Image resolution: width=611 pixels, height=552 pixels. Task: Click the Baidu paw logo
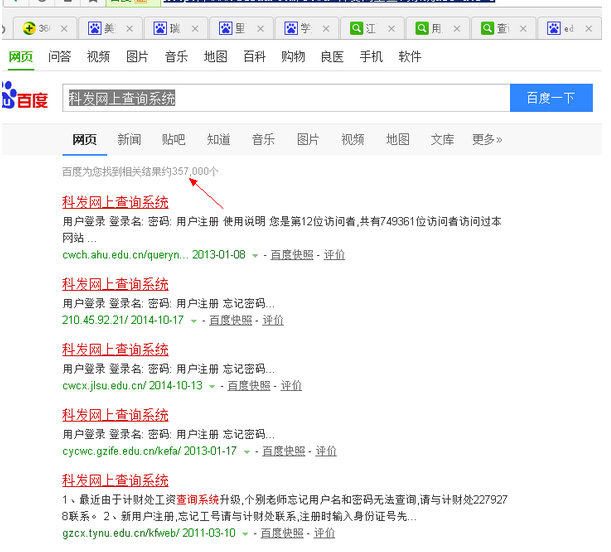coord(24,95)
